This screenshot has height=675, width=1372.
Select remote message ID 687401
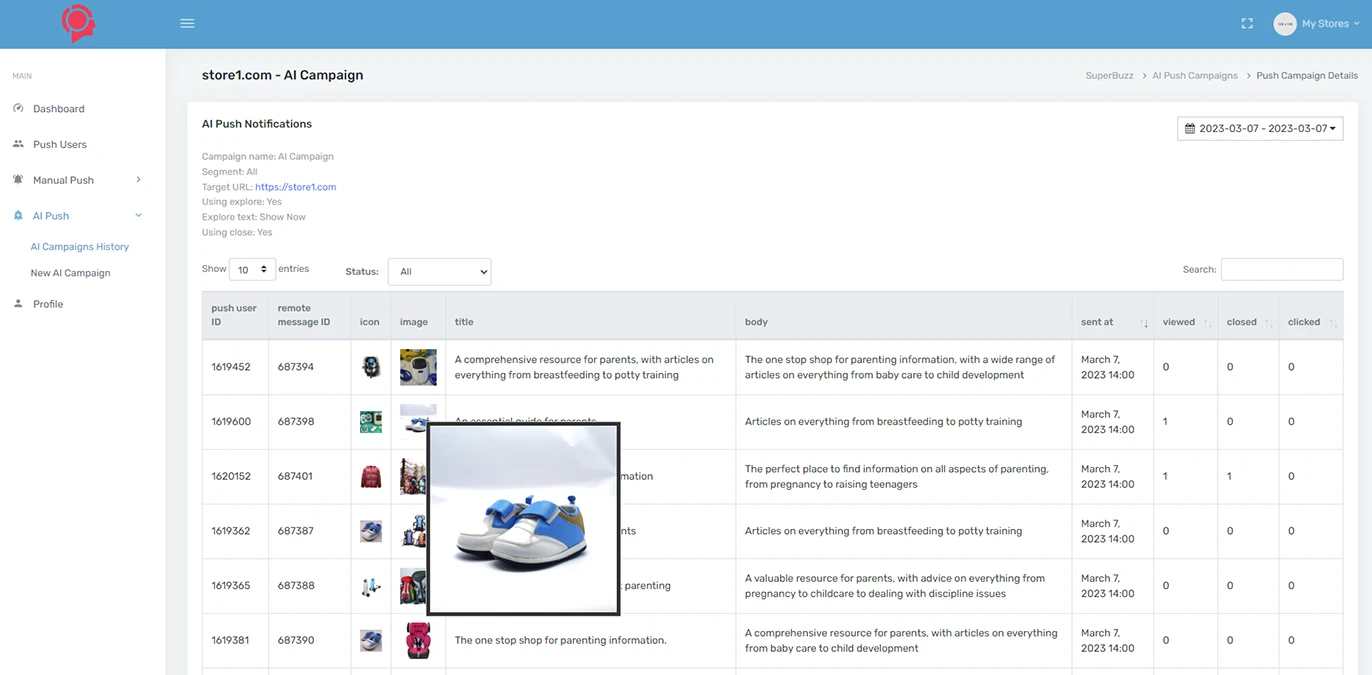point(296,476)
